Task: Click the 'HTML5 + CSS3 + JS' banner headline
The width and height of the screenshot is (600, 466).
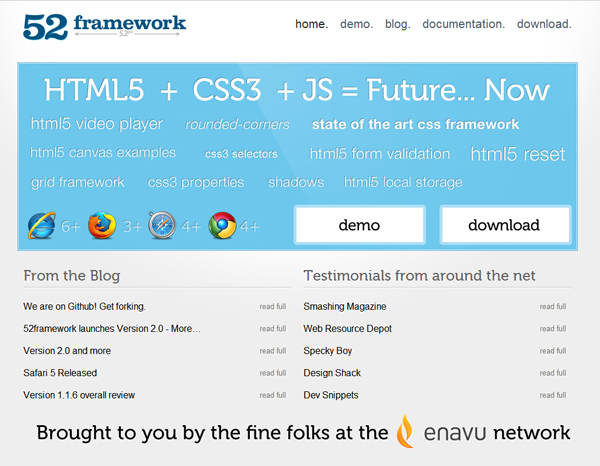Action: 297,90
